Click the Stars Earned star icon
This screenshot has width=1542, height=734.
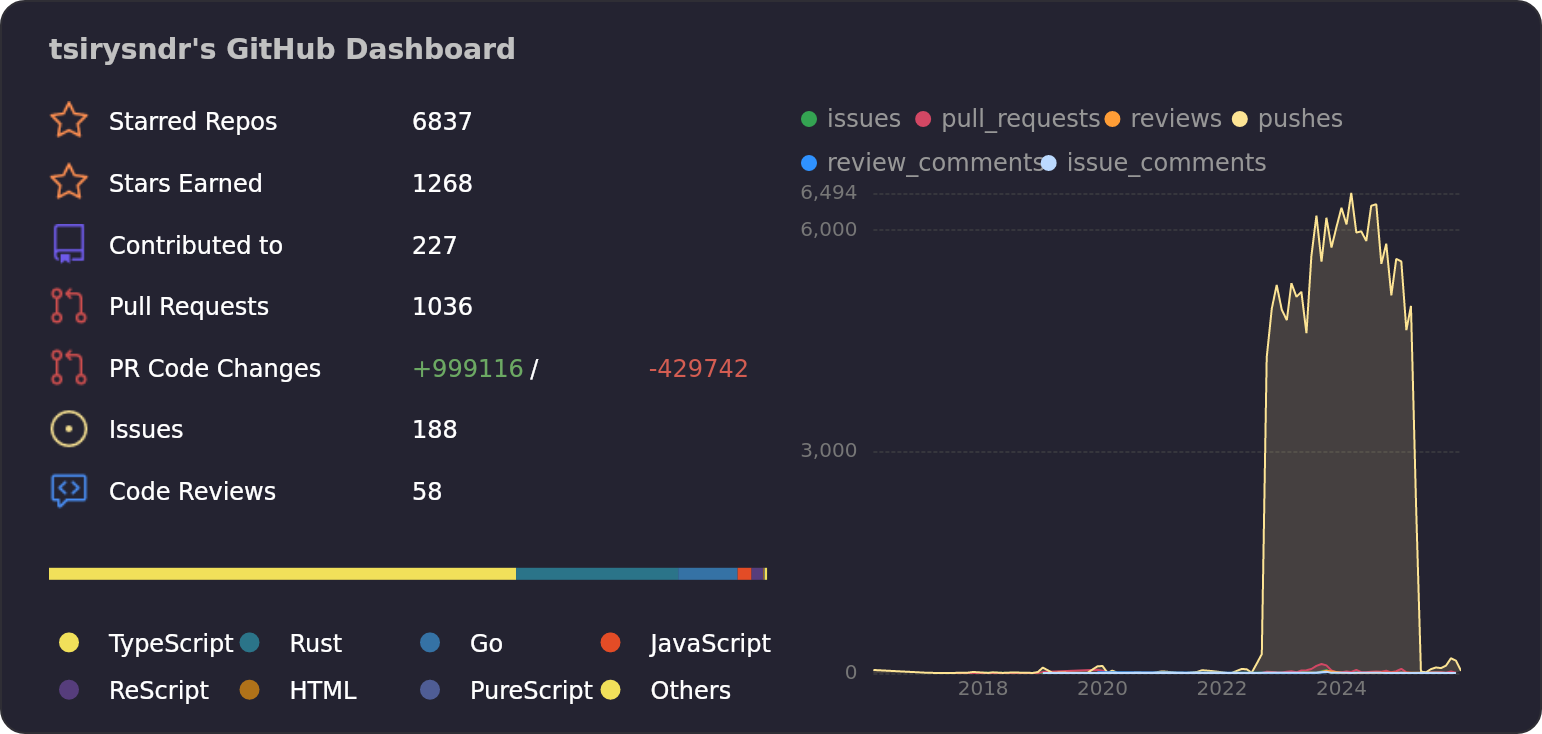(68, 183)
